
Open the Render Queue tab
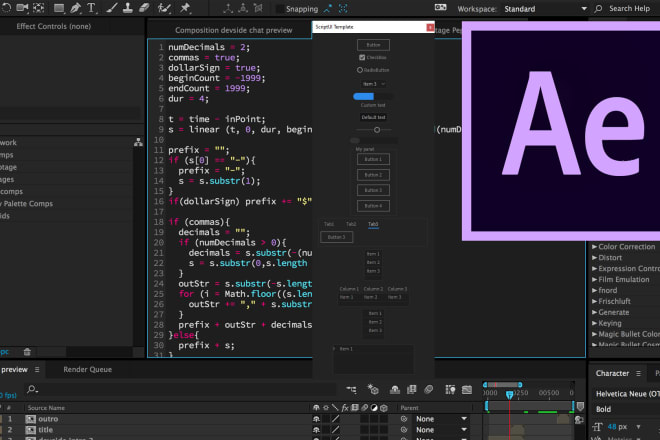tap(88, 369)
